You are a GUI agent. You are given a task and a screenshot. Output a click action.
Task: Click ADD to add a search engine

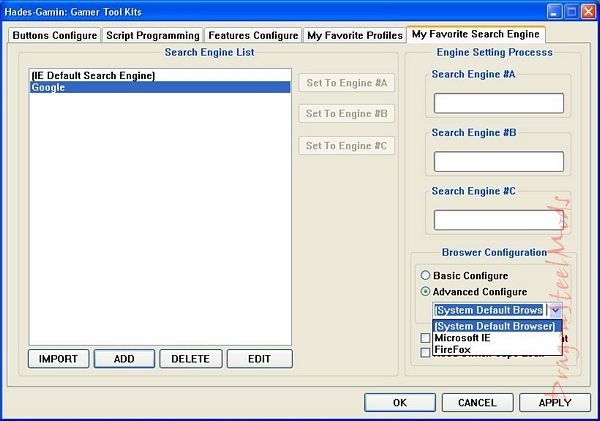124,359
